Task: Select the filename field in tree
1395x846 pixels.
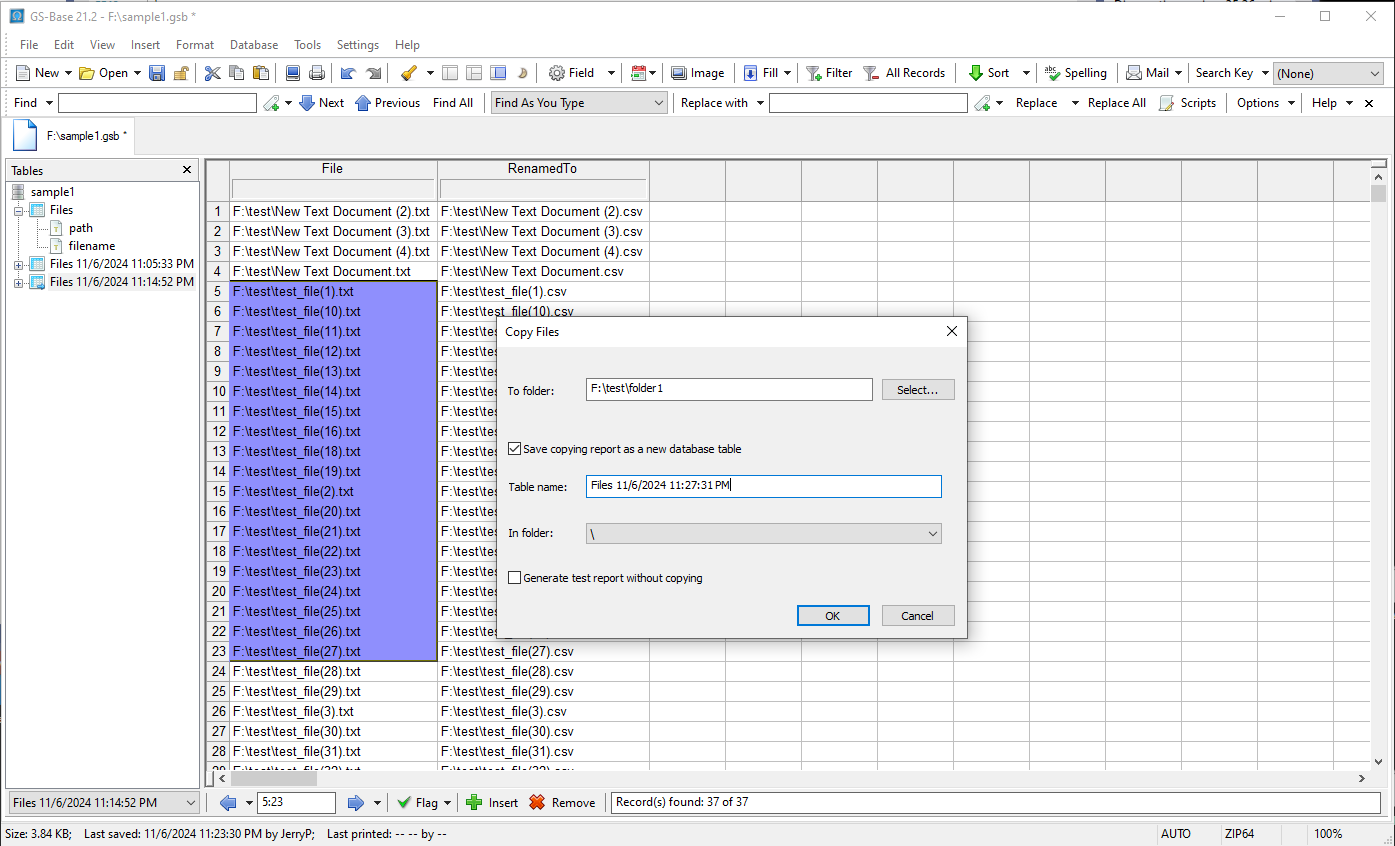Action: (x=92, y=246)
